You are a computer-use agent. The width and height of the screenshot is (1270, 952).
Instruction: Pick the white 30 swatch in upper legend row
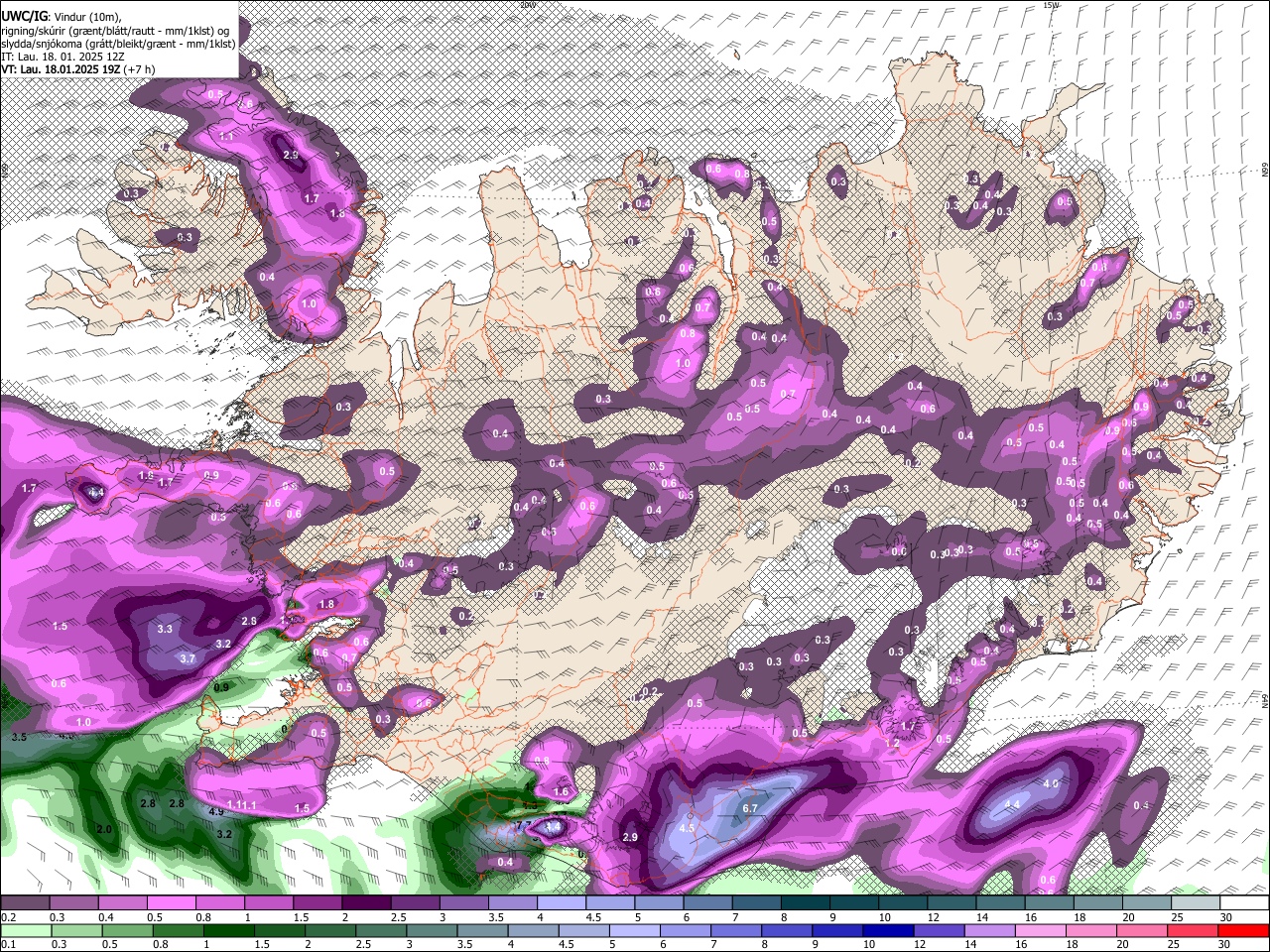pyautogui.click(x=1245, y=903)
